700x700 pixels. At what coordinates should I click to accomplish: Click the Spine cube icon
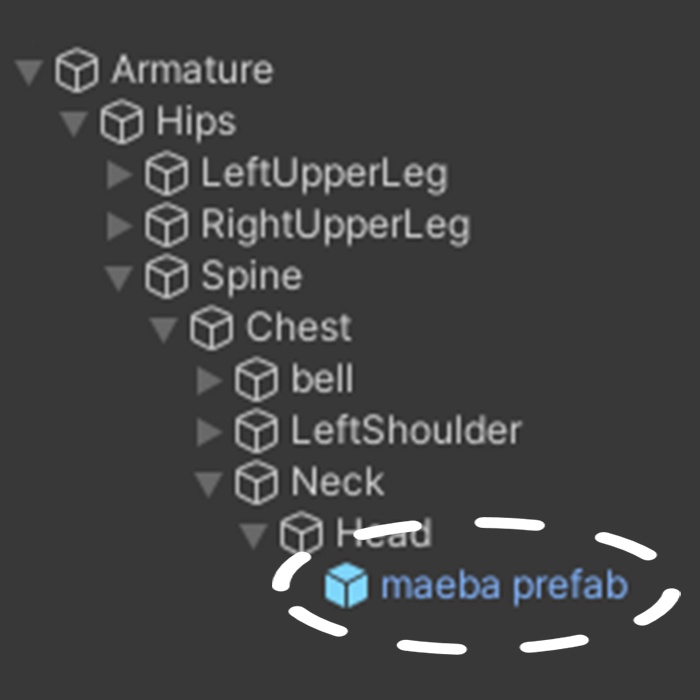[x=167, y=278]
